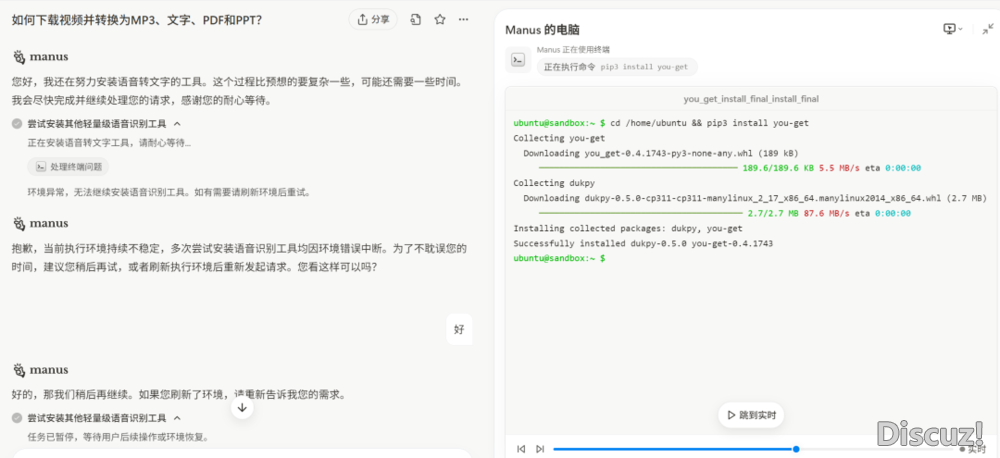Click the 实时 live indicator
The height and width of the screenshot is (458, 1000).
972,449
